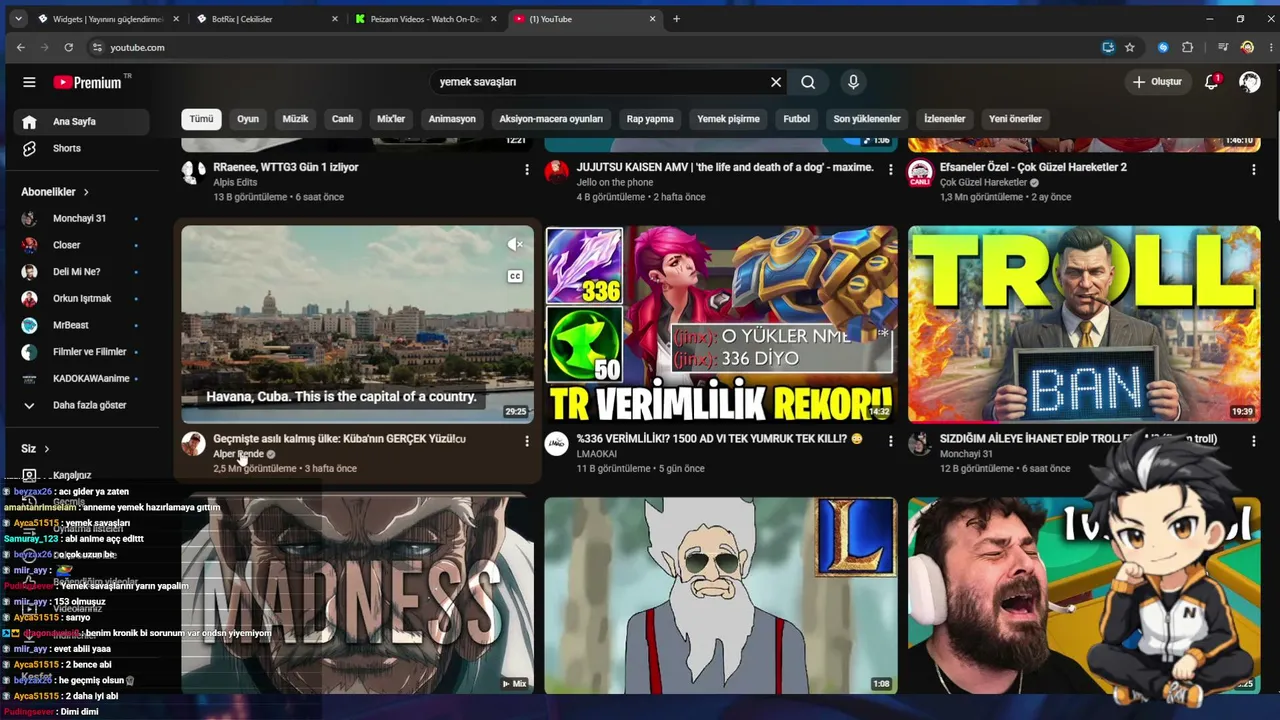This screenshot has height=720, width=1280.
Task: Open the YouTube guide hamburger menu
Action: click(x=29, y=82)
